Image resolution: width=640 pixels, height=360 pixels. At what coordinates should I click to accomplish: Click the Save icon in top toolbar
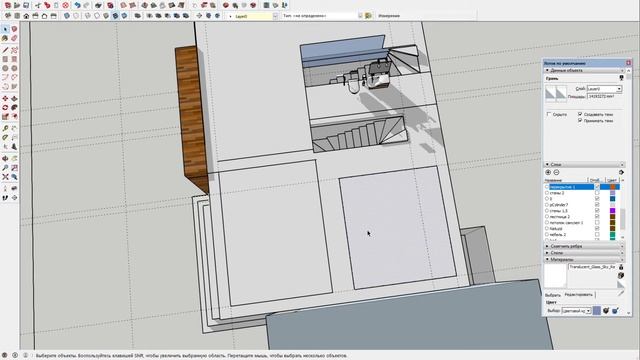(26, 5)
